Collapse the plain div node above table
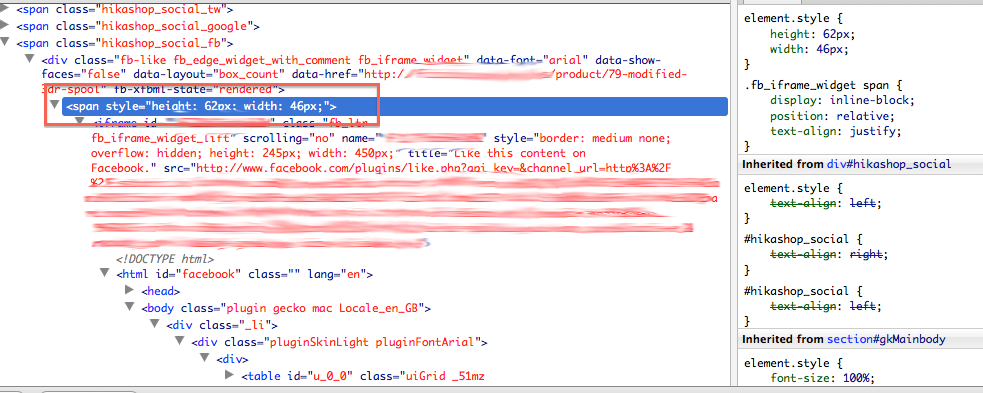The height and width of the screenshot is (393, 983). point(205,358)
